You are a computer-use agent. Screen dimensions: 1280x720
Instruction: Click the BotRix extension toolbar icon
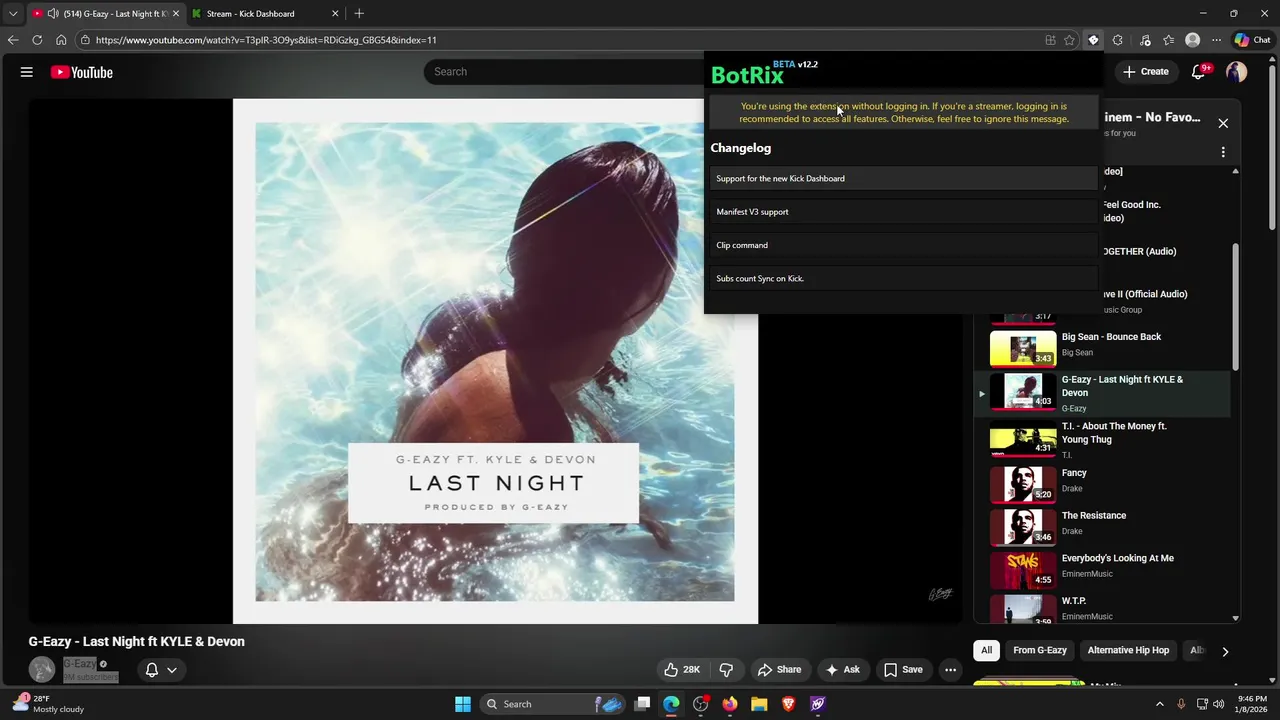[x=1093, y=40]
